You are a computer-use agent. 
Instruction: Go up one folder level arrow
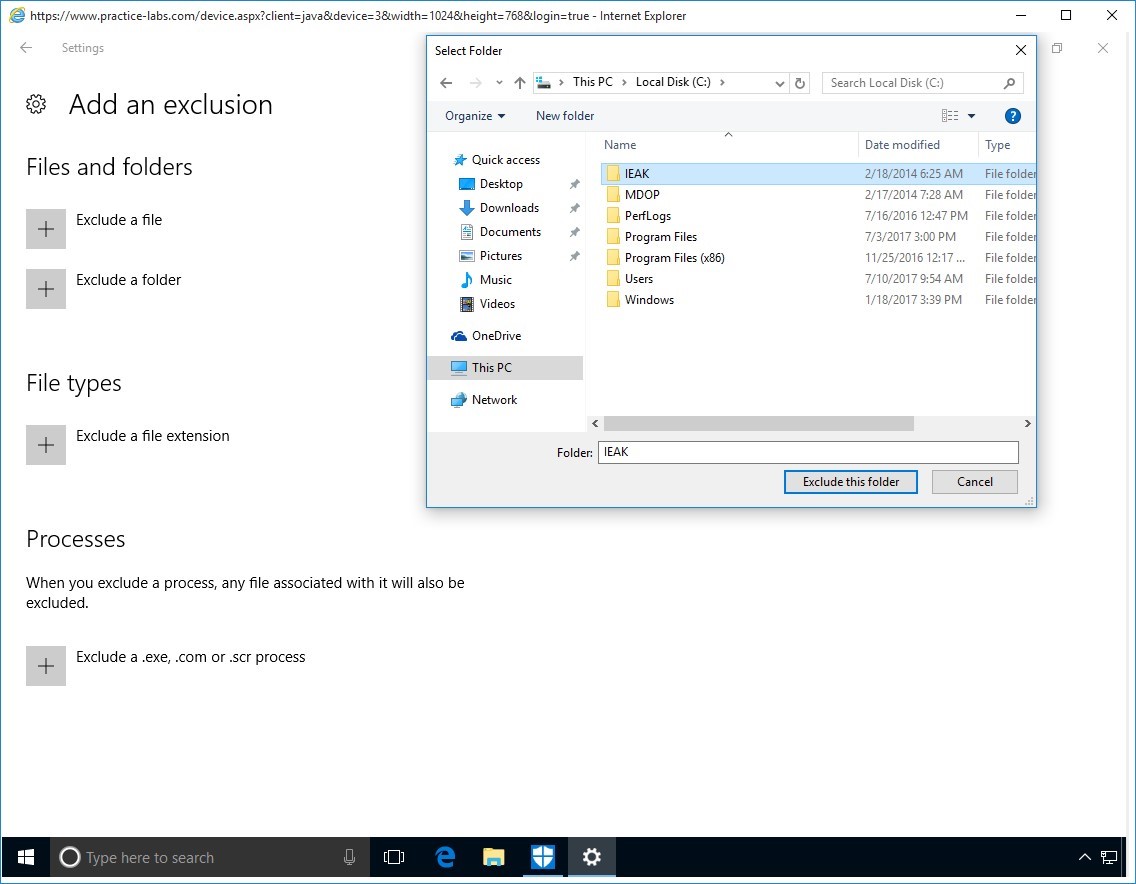[519, 83]
